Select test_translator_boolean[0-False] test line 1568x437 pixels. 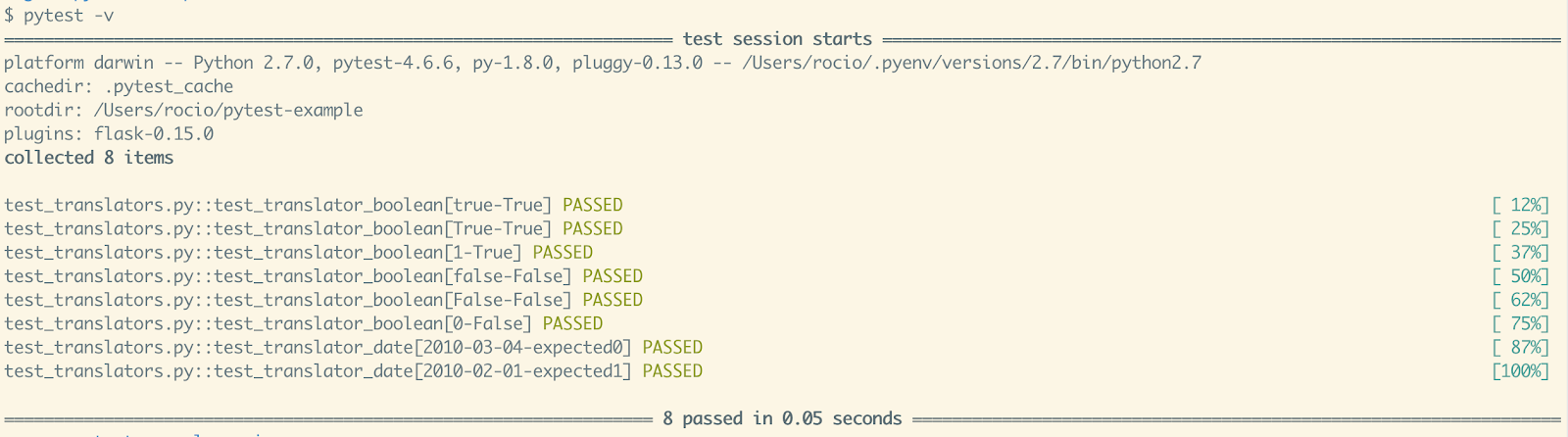pos(304,322)
